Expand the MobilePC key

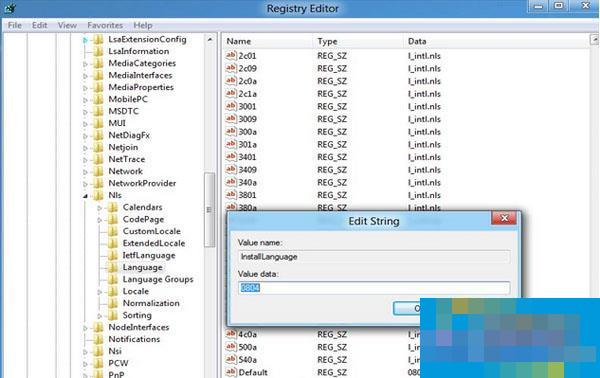tap(85, 100)
